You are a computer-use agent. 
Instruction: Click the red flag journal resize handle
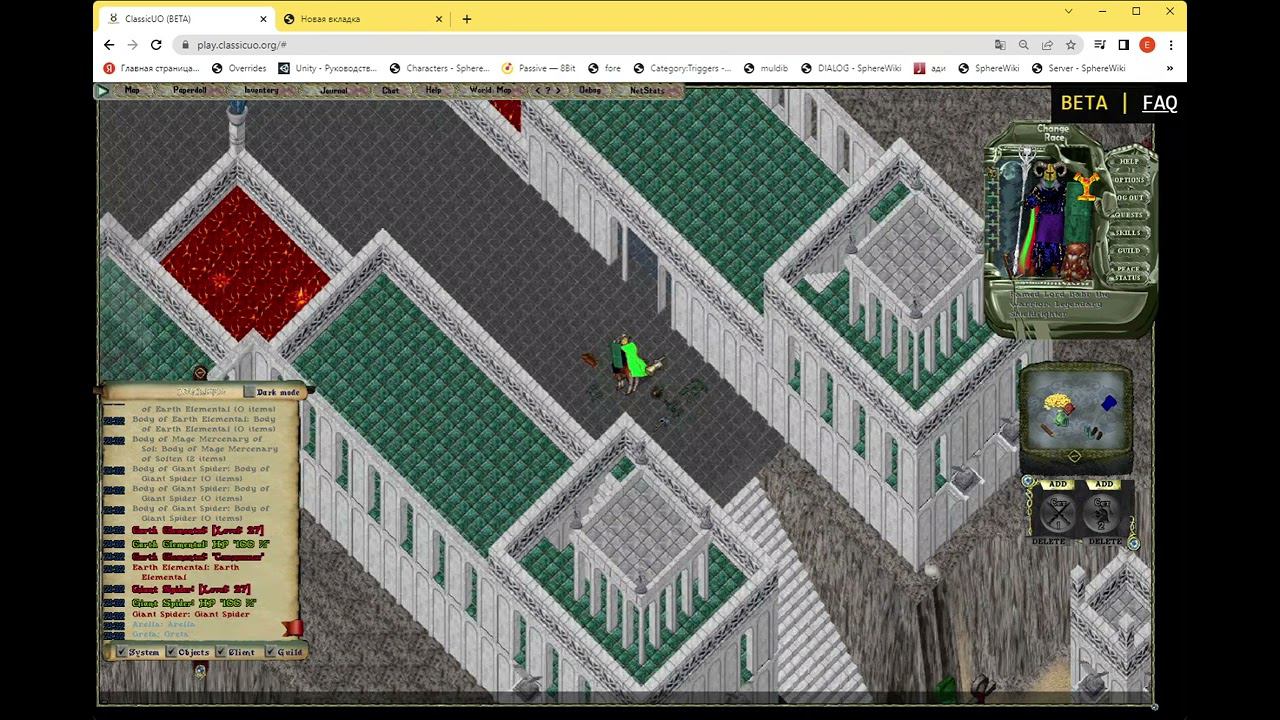[292, 628]
